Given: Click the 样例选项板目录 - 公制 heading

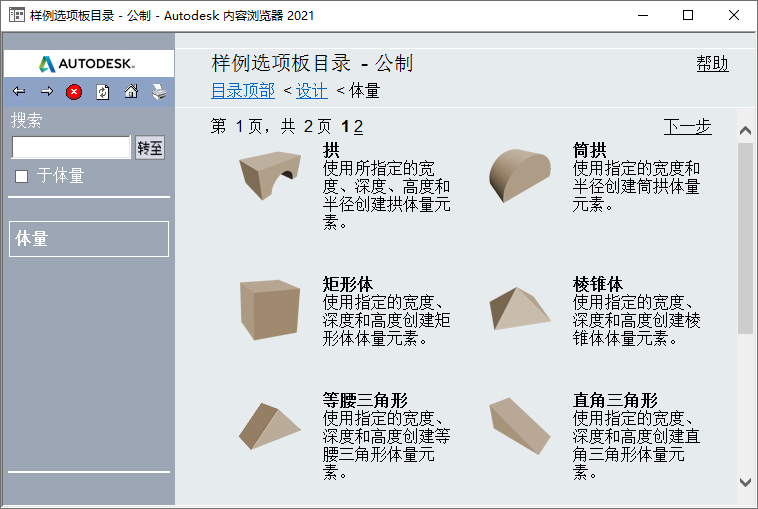Looking at the screenshot, I should (x=312, y=63).
